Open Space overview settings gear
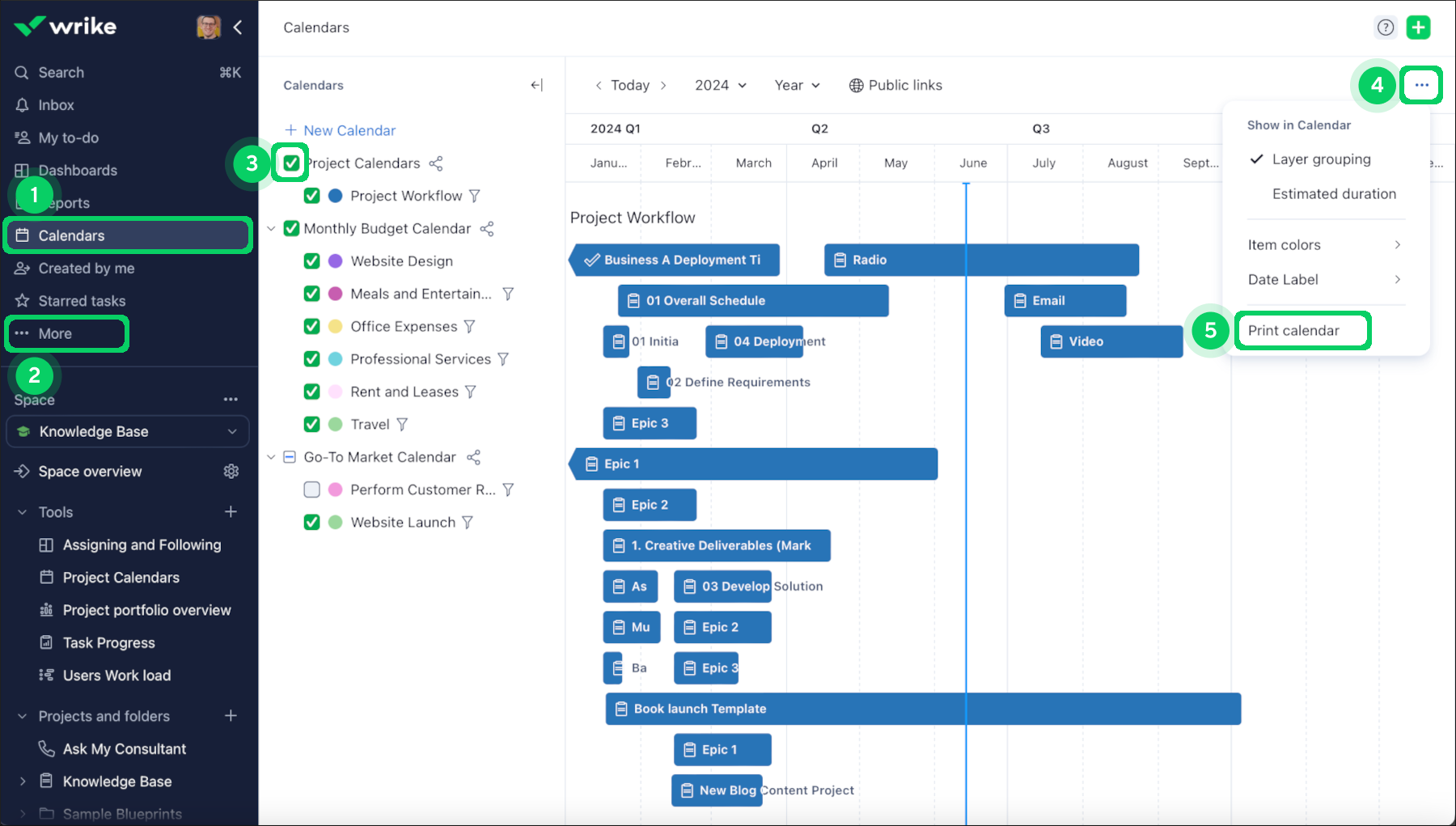Image resolution: width=1456 pixels, height=826 pixels. click(x=231, y=472)
